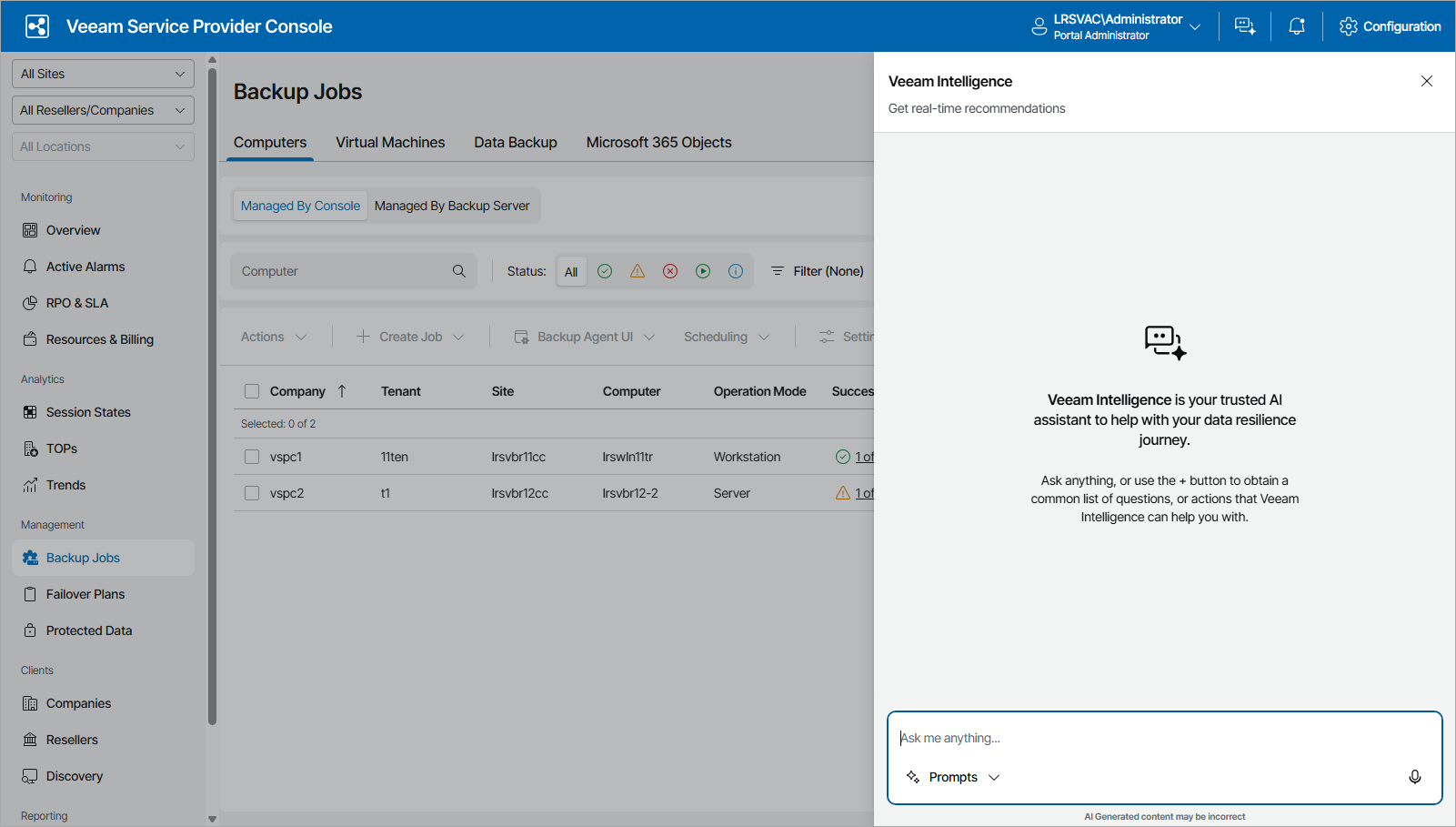Toggle the select-all checkbox in table header

[252, 391]
